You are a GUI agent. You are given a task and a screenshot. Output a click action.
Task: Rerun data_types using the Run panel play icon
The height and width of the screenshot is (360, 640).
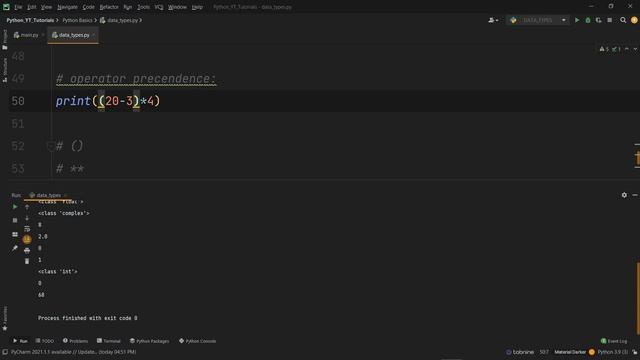(15, 207)
